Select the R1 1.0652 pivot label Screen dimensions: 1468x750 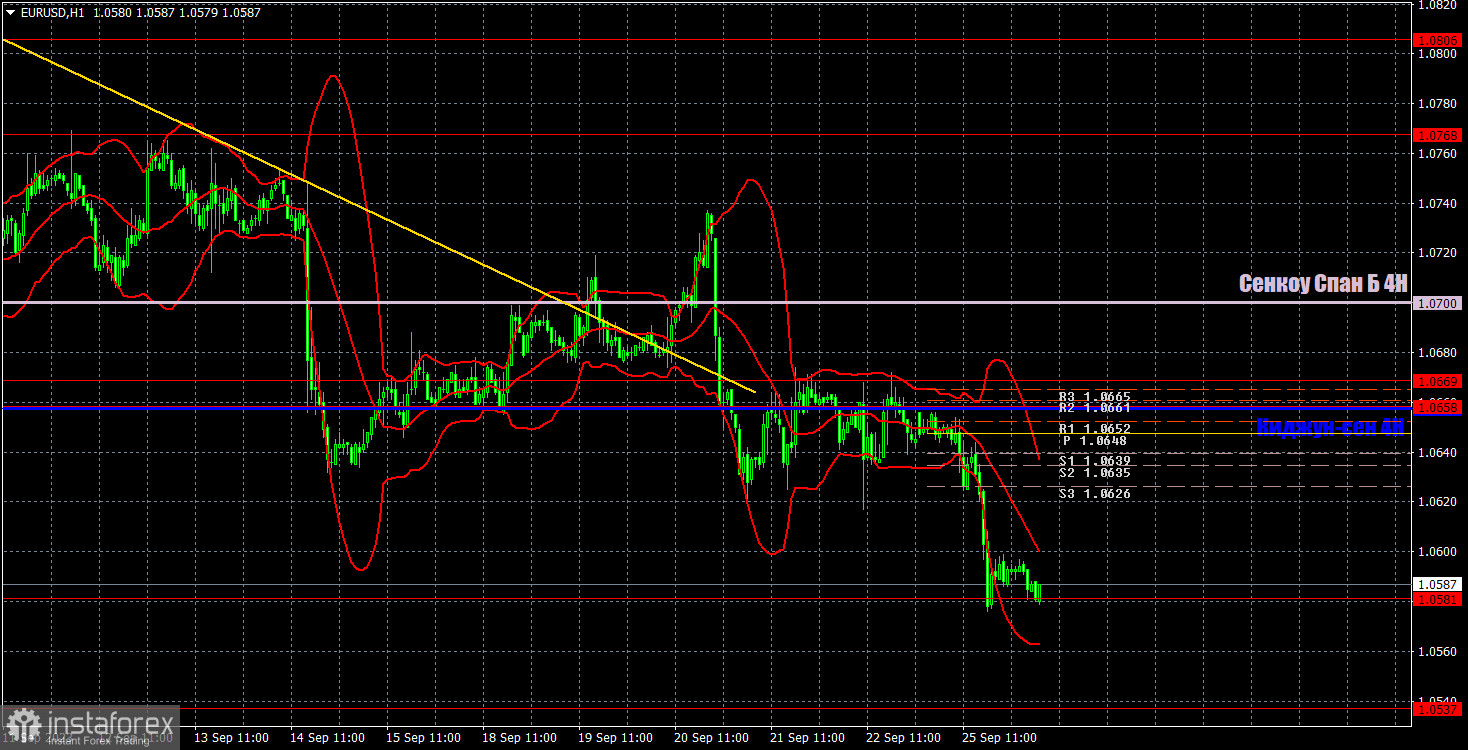[1095, 428]
